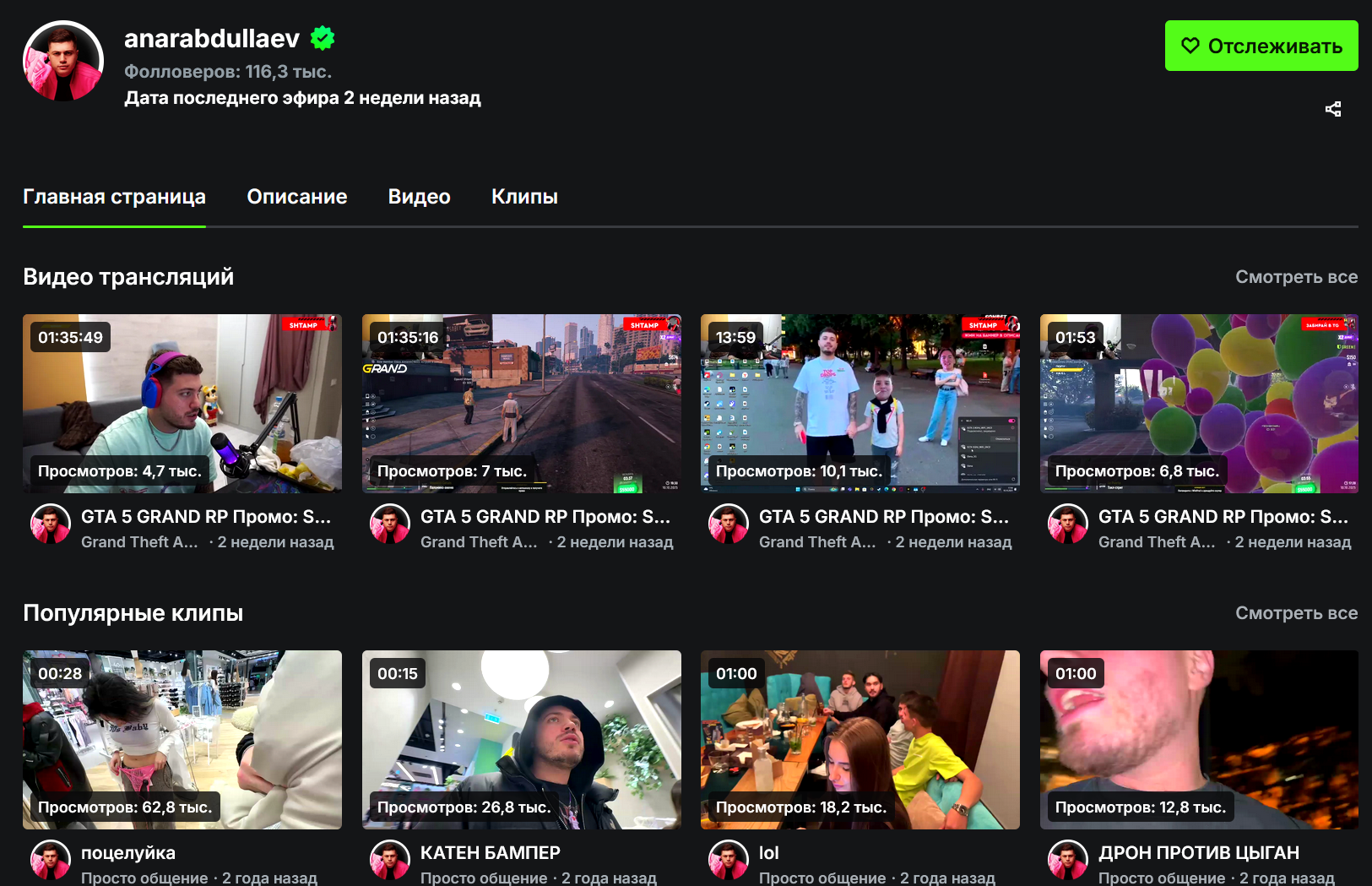Open Grand Theft A... category under the 01:53 video
1372x886 pixels.
point(1157,542)
